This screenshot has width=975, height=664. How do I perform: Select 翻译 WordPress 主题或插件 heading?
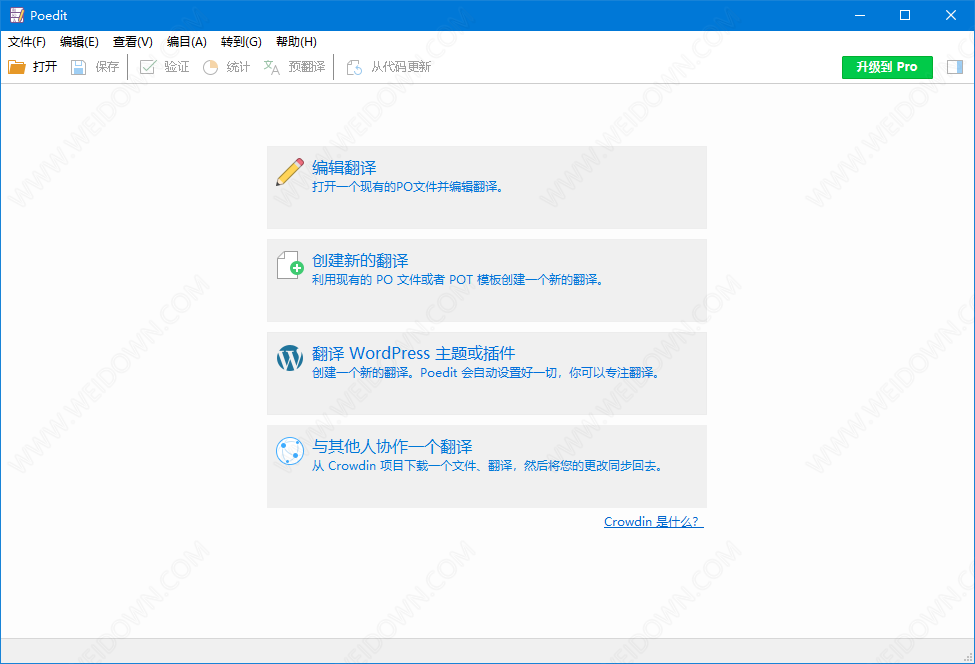click(414, 353)
